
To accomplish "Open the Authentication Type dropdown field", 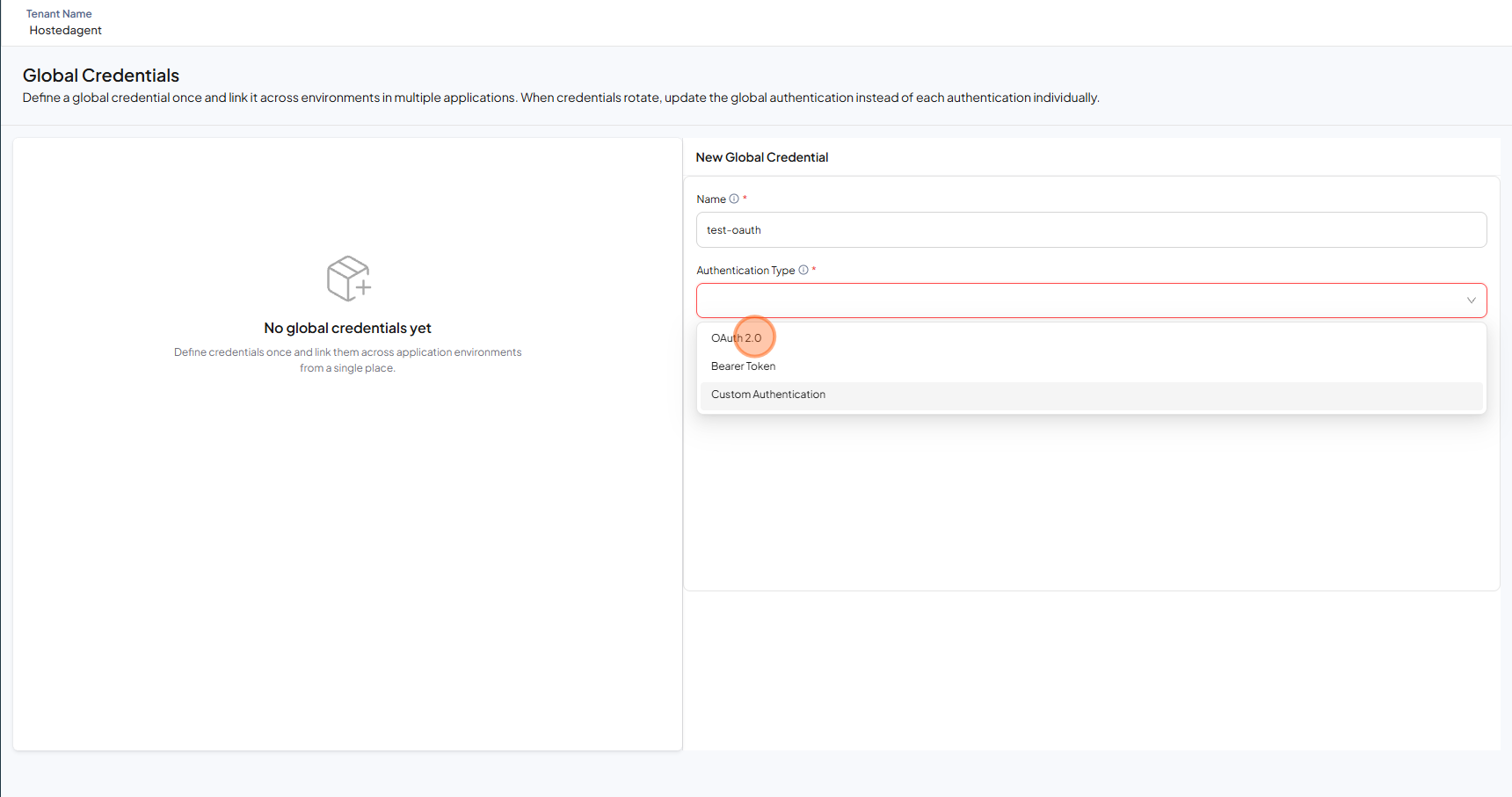I will click(1091, 301).
